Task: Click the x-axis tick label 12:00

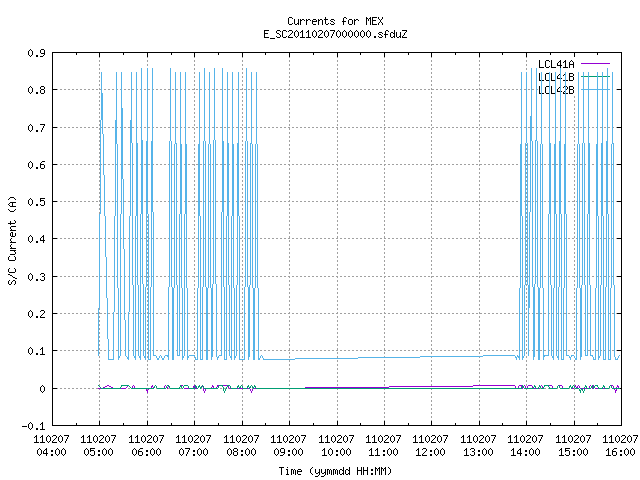Action: tap(431, 452)
